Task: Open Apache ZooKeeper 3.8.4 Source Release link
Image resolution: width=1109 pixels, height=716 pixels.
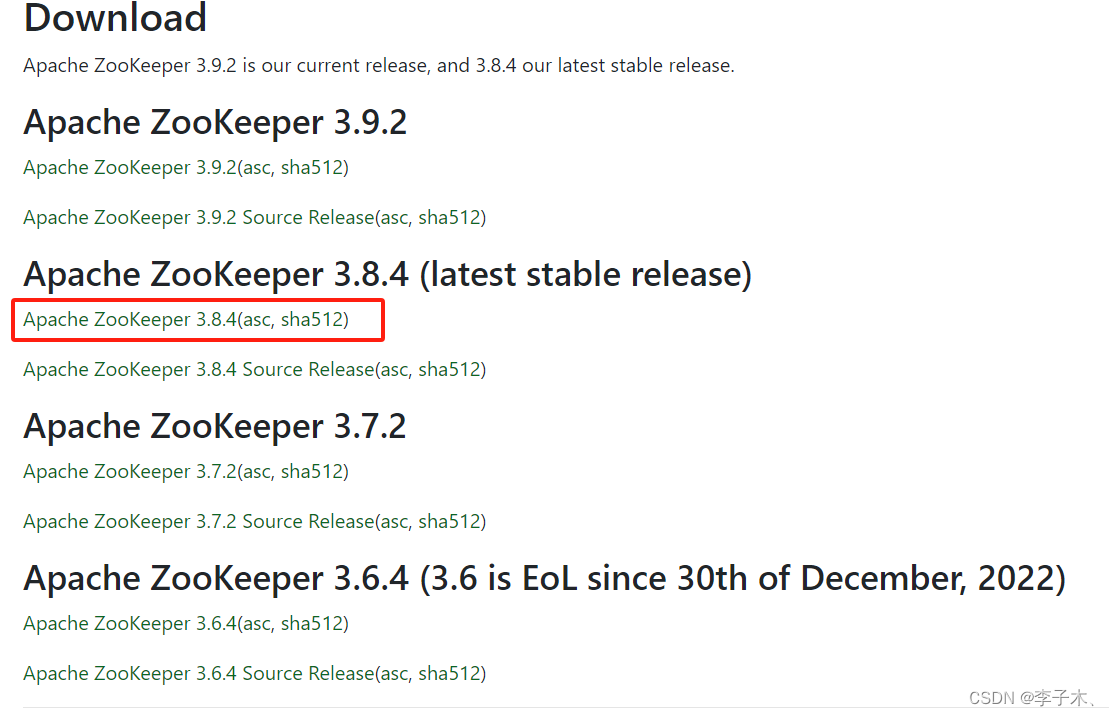Action: point(199,369)
